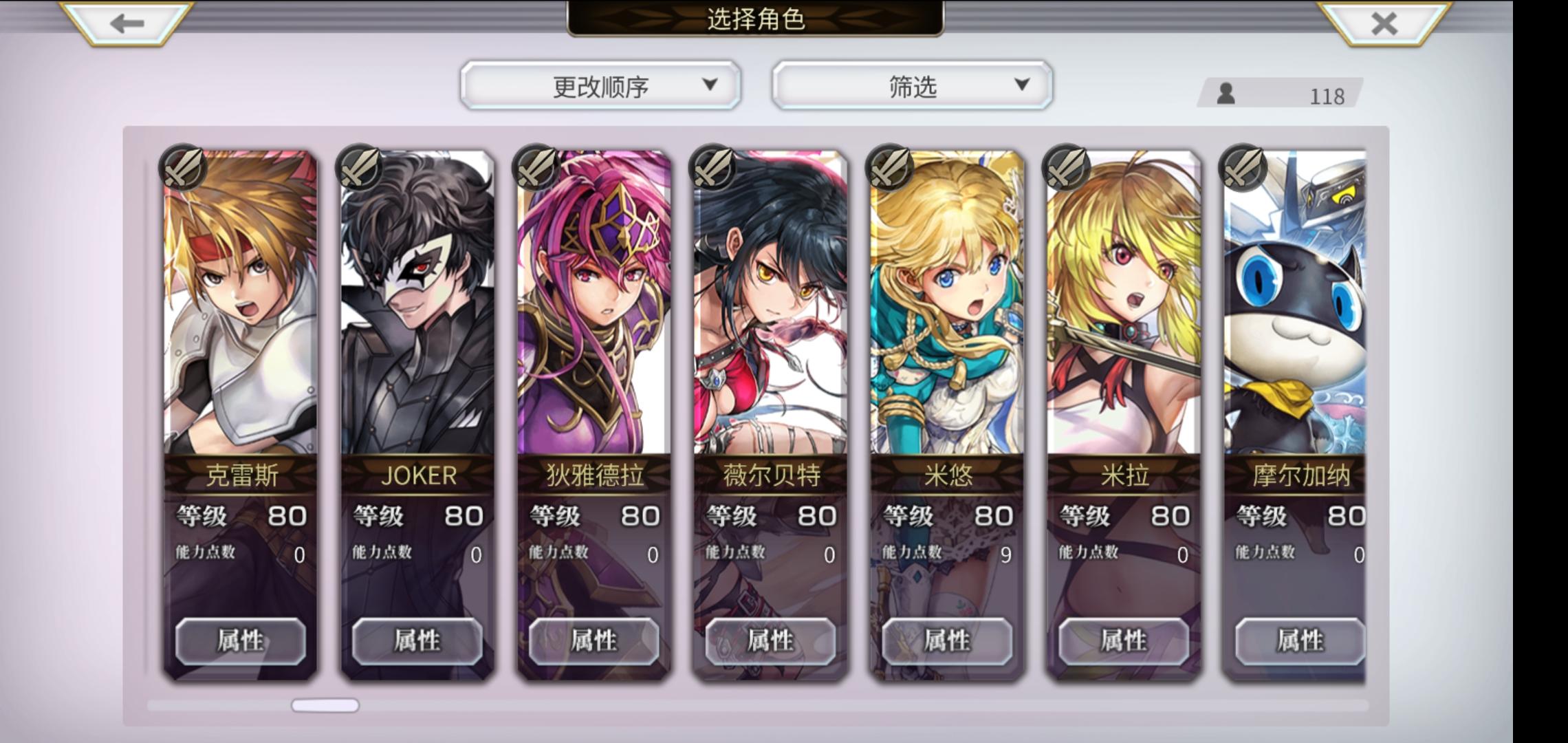Click the character count person icon
1568x743 pixels.
[1226, 94]
